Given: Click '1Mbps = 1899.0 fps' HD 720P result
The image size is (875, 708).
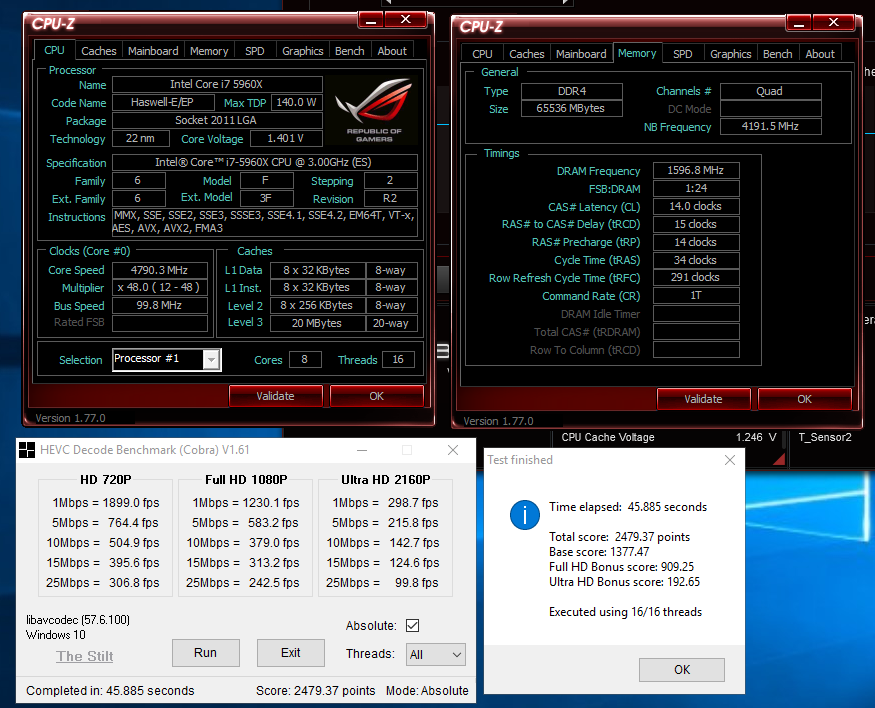Looking at the screenshot, I should point(105,503).
